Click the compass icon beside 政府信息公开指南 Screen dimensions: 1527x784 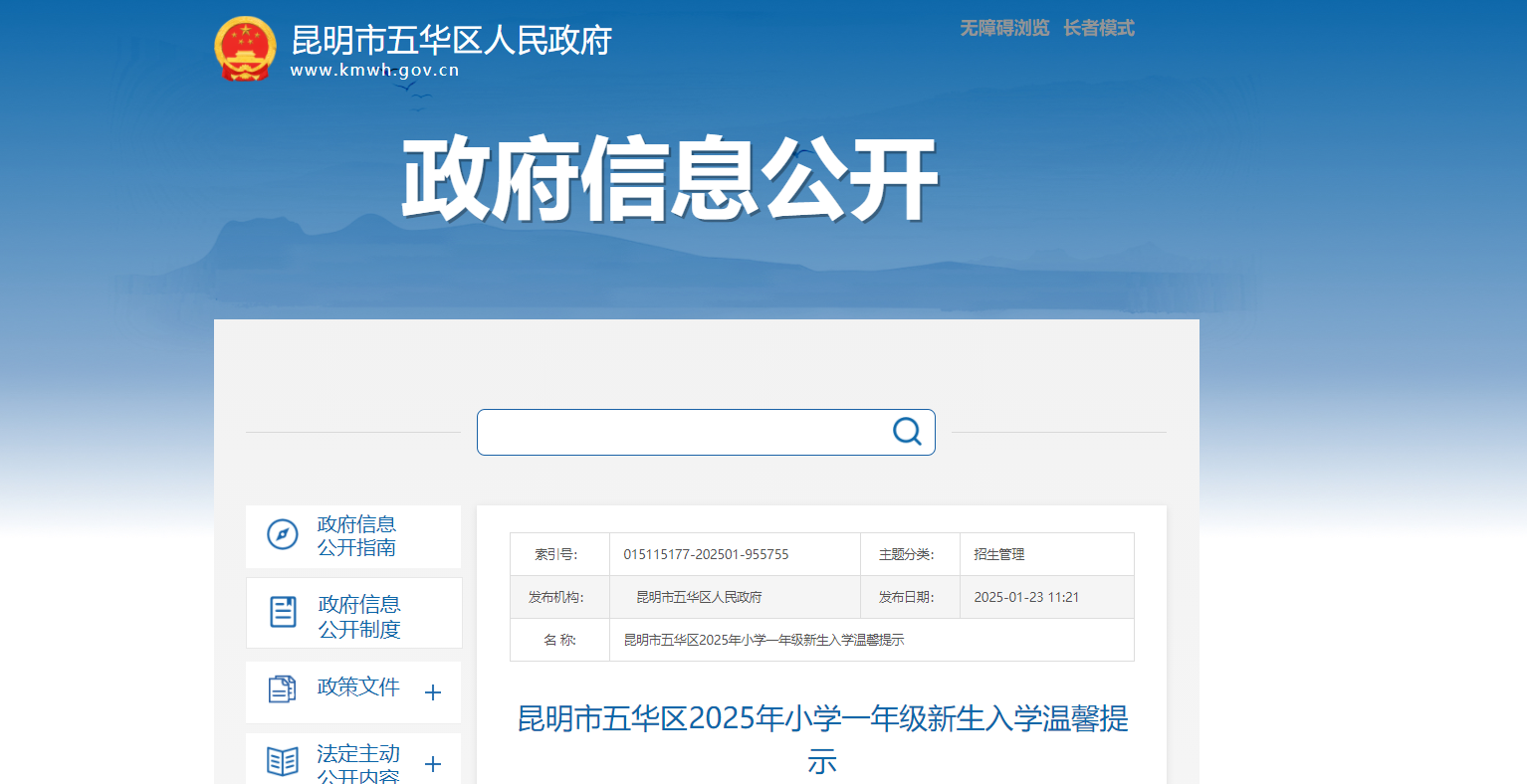283,535
